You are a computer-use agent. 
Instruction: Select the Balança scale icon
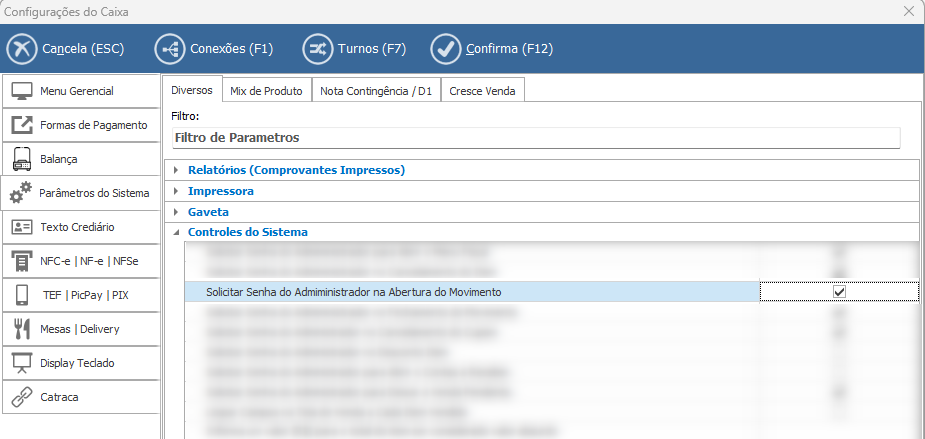(22, 159)
